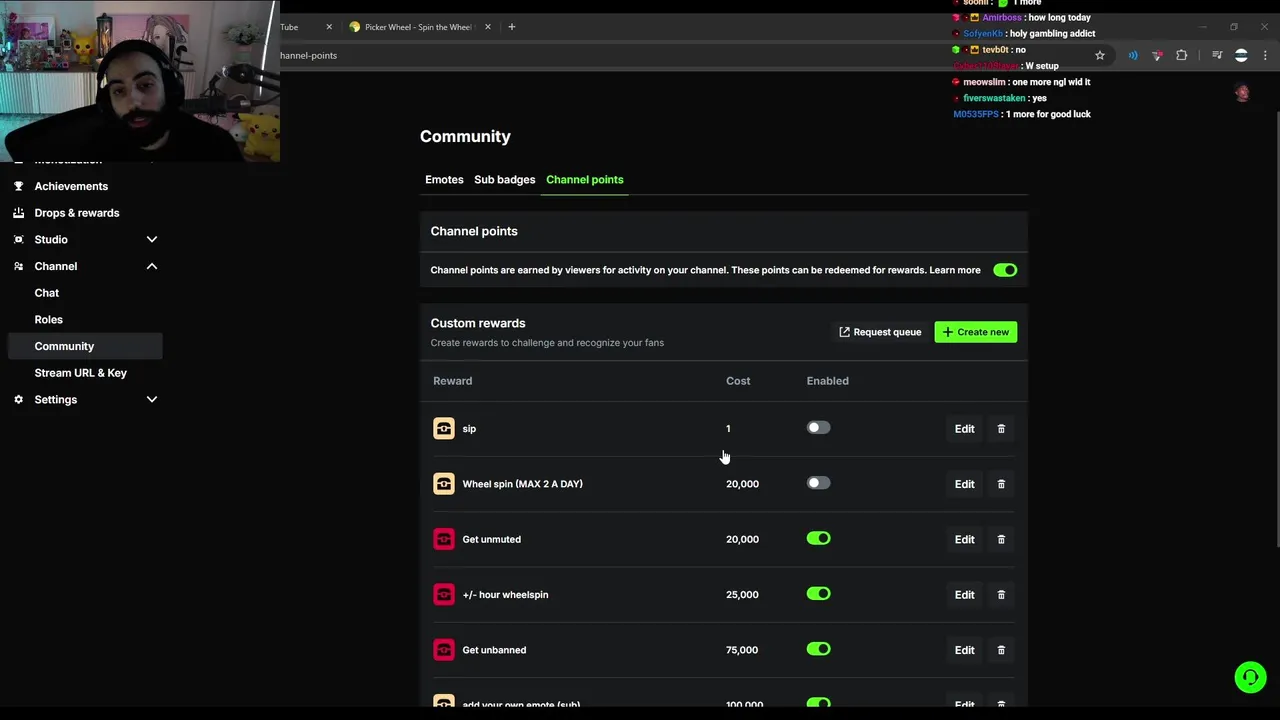Switch to the Sub badges tab
Viewport: 1280px width, 720px height.
tap(504, 180)
